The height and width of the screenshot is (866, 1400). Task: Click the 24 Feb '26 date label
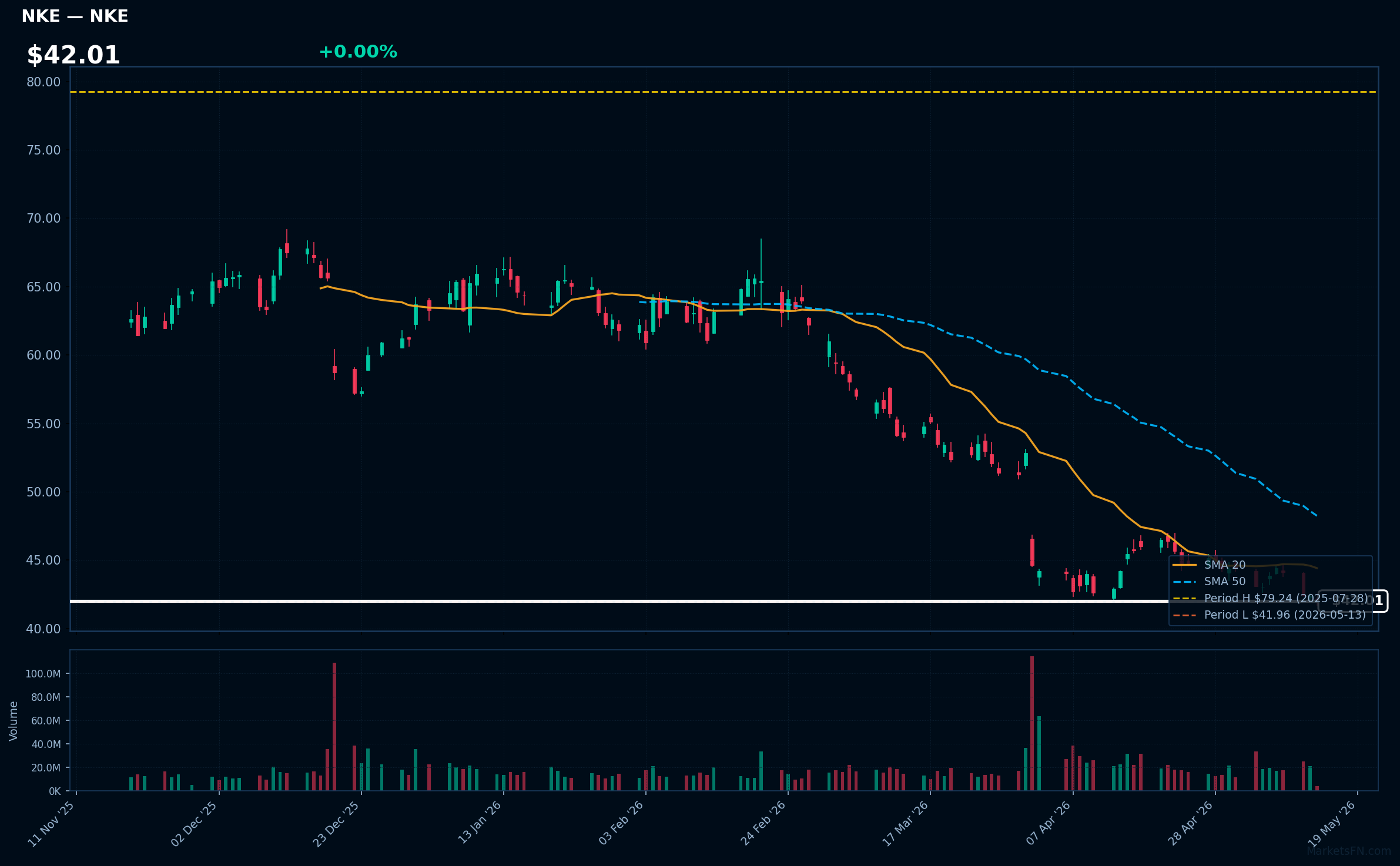[x=763, y=824]
